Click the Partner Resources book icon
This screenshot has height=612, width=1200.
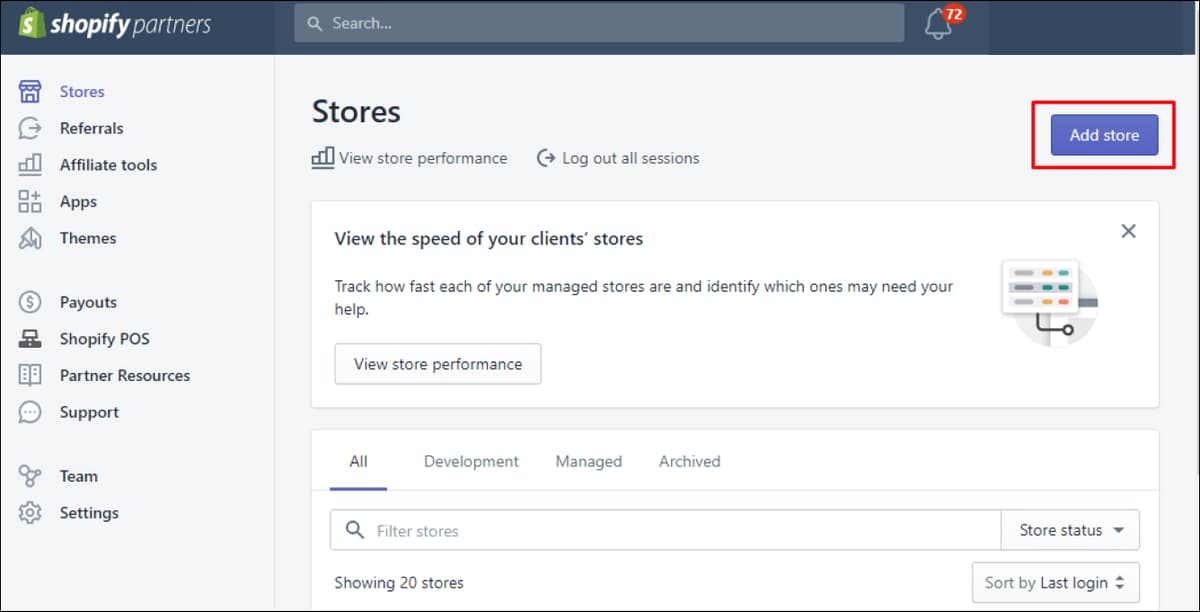pos(30,375)
